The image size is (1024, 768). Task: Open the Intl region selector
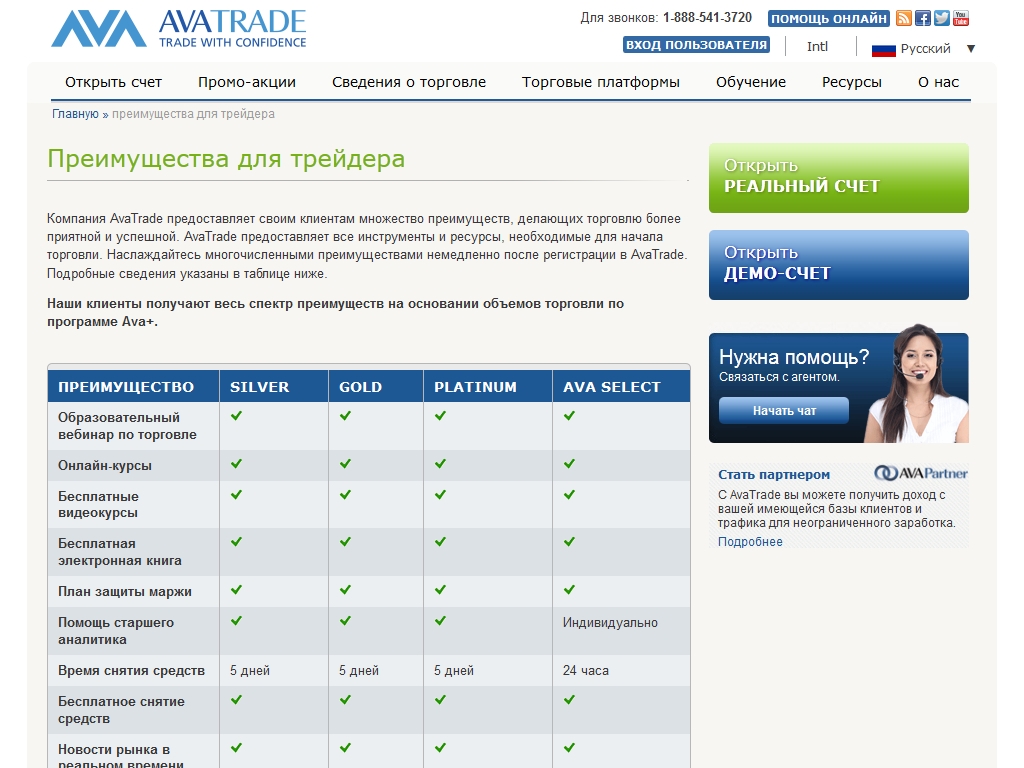[x=817, y=47]
